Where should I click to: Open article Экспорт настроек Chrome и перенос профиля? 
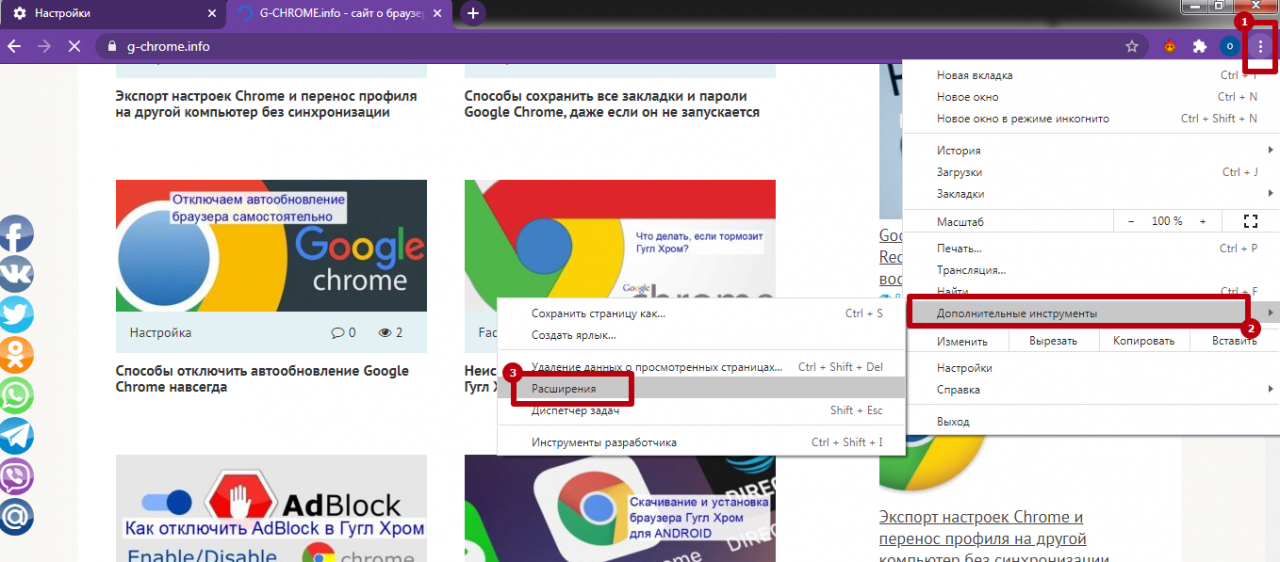pos(266,104)
